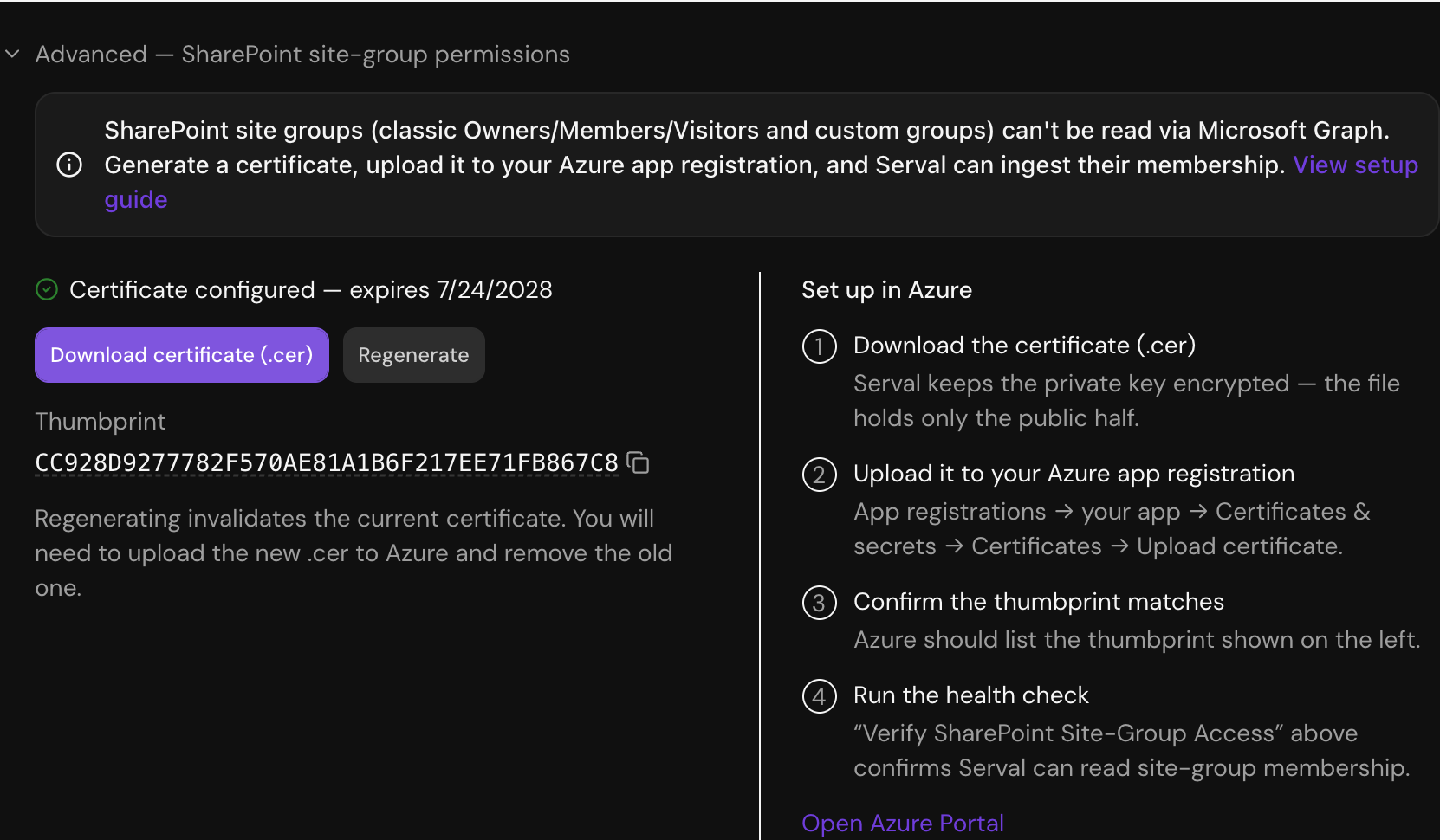Click step 3 circled number icon
Screen dimensions: 1440x840
pos(820,603)
